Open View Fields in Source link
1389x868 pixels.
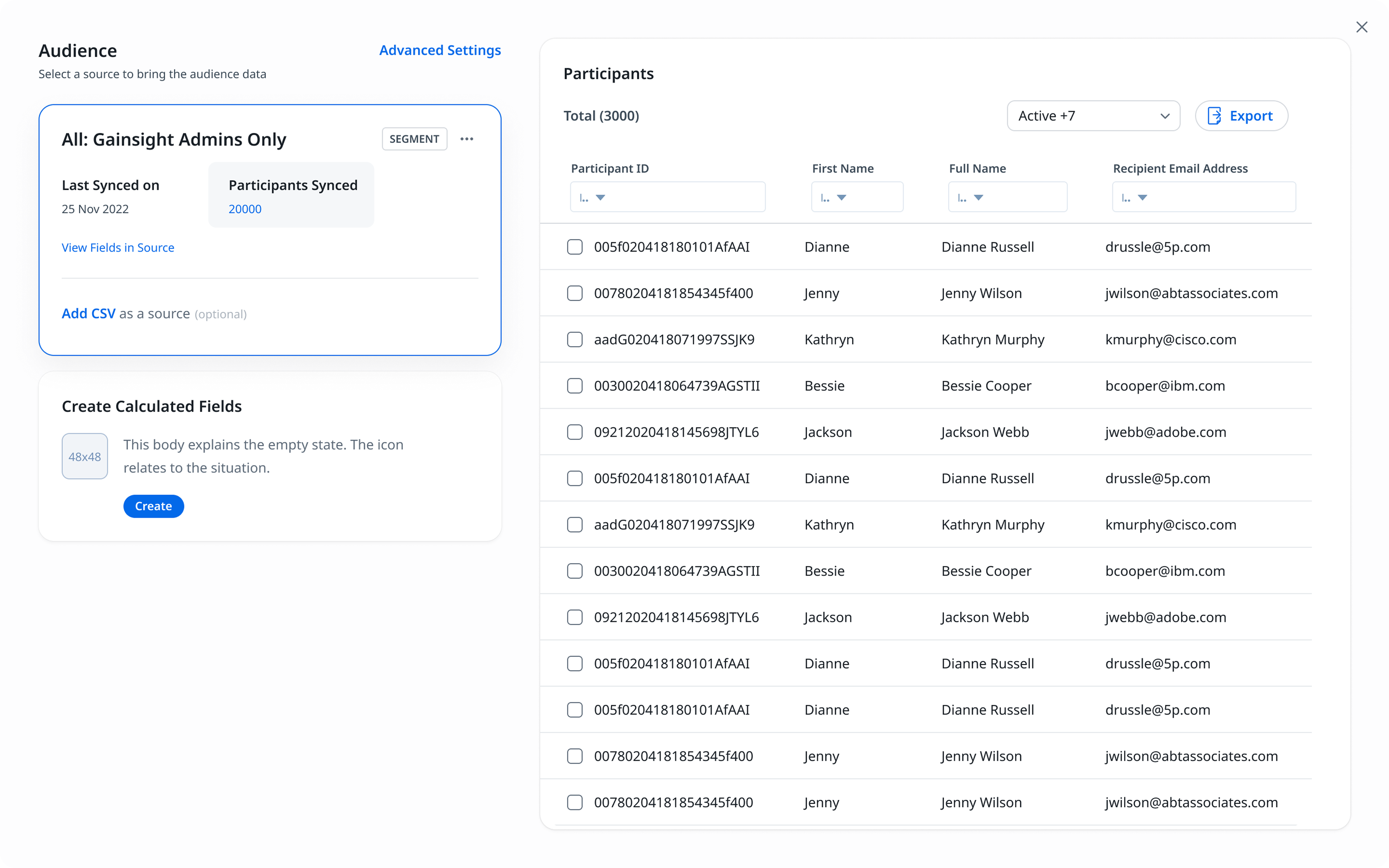coord(118,248)
